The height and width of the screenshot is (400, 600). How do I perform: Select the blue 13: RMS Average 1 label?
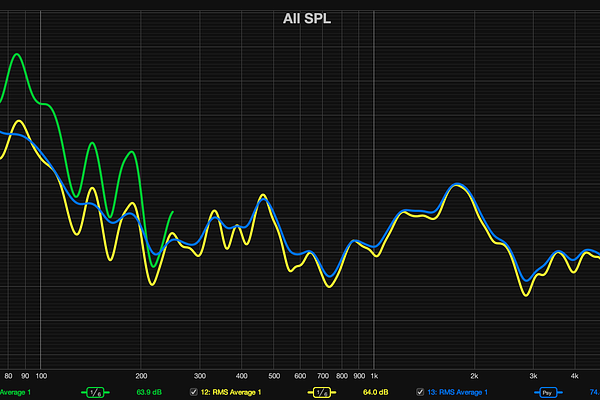point(457,392)
